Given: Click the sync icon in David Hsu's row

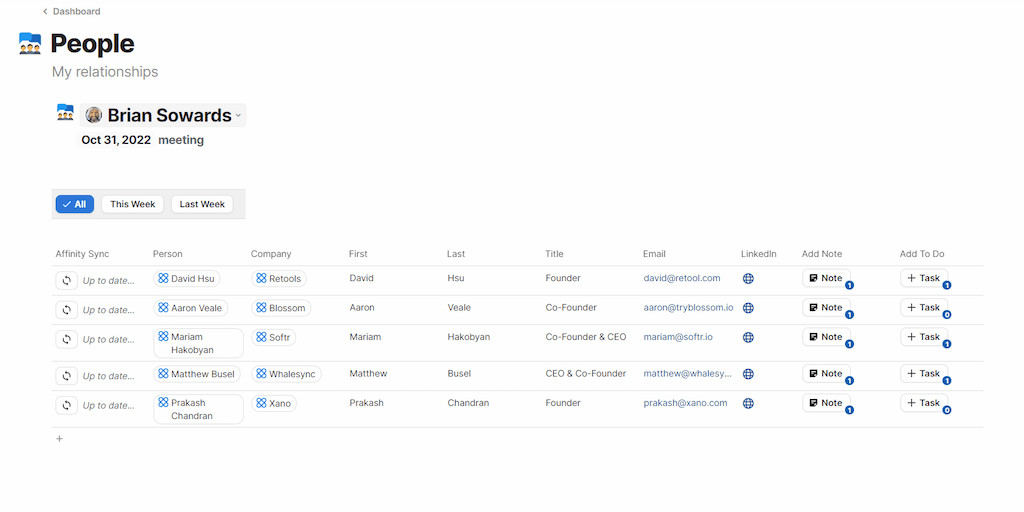Looking at the screenshot, I should pos(67,281).
